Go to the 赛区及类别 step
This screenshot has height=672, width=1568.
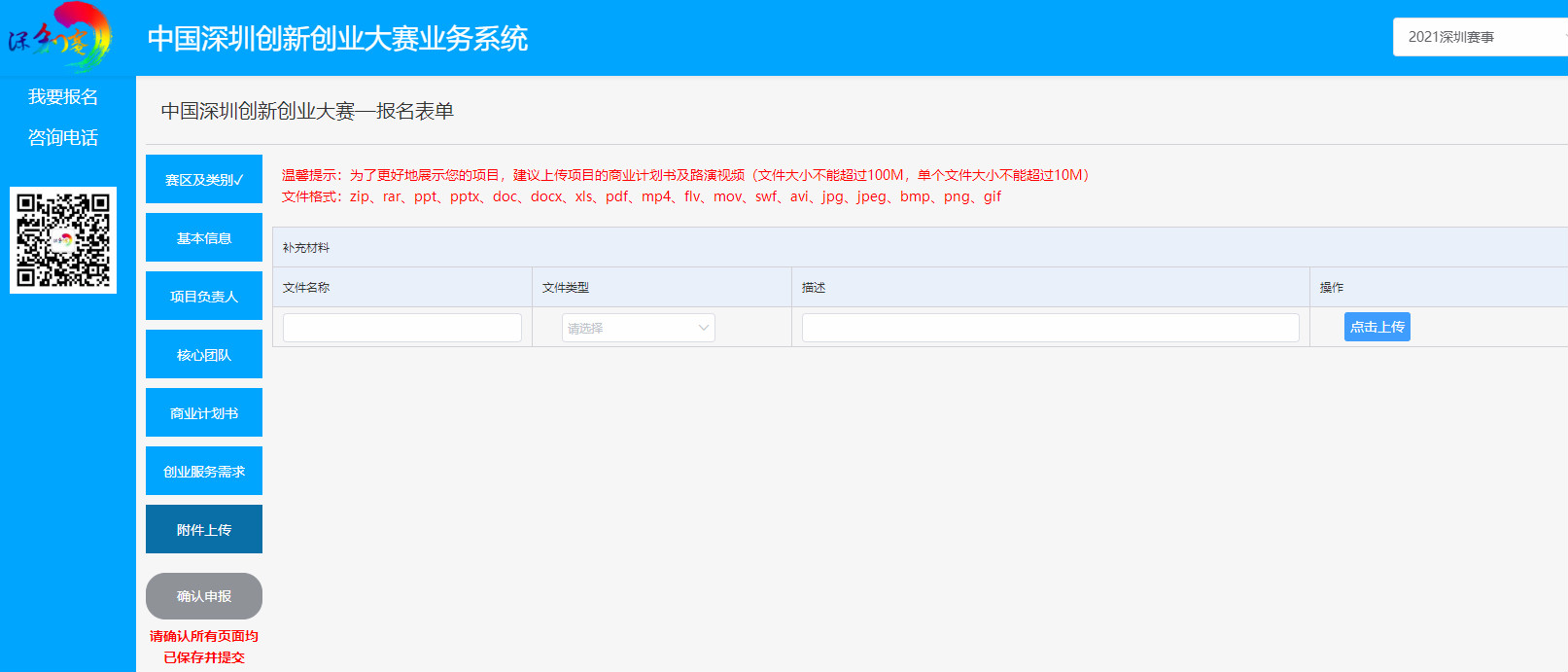tap(204, 180)
